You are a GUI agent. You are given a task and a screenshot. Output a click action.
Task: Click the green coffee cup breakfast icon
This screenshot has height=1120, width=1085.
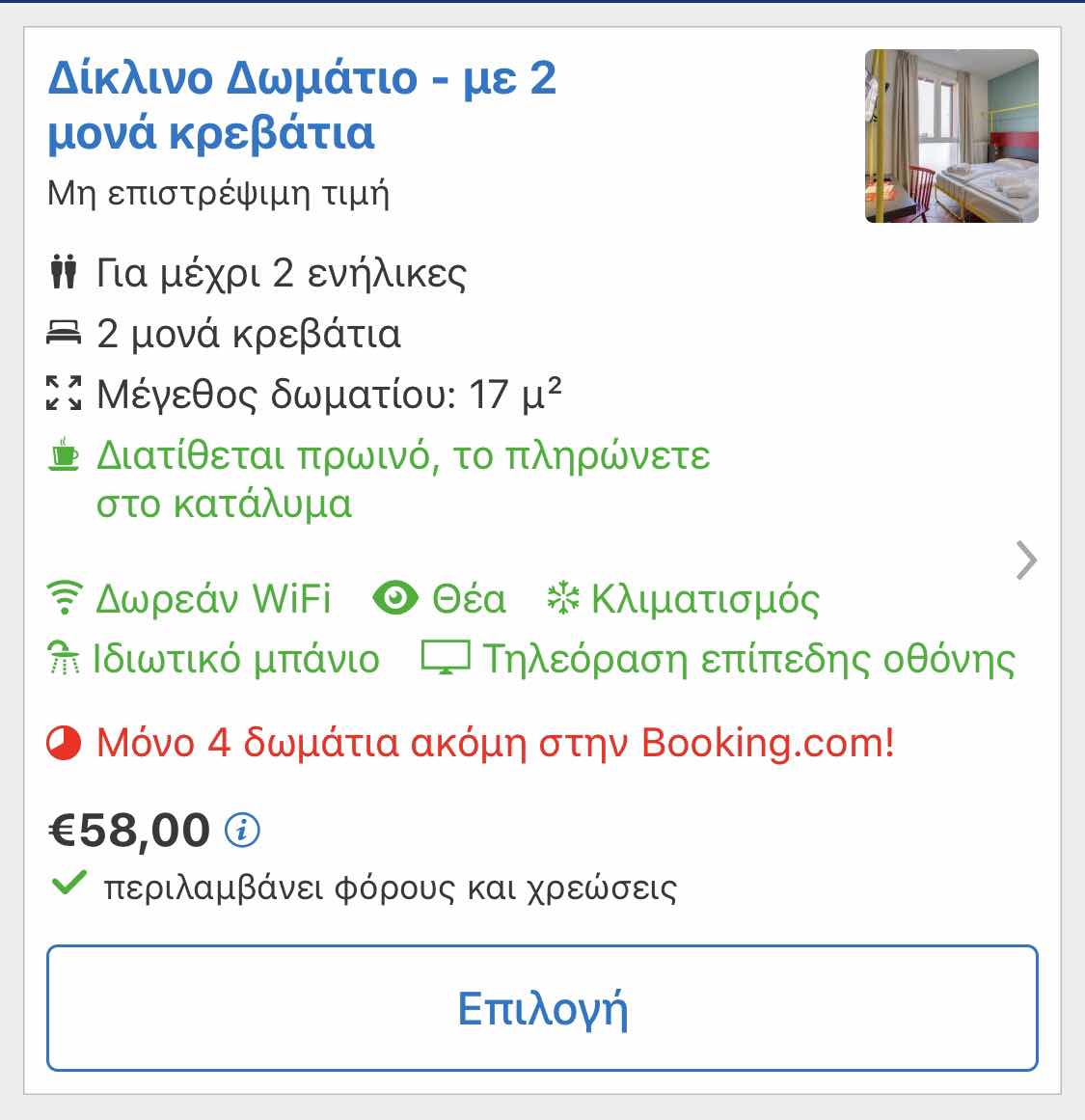pos(64,454)
